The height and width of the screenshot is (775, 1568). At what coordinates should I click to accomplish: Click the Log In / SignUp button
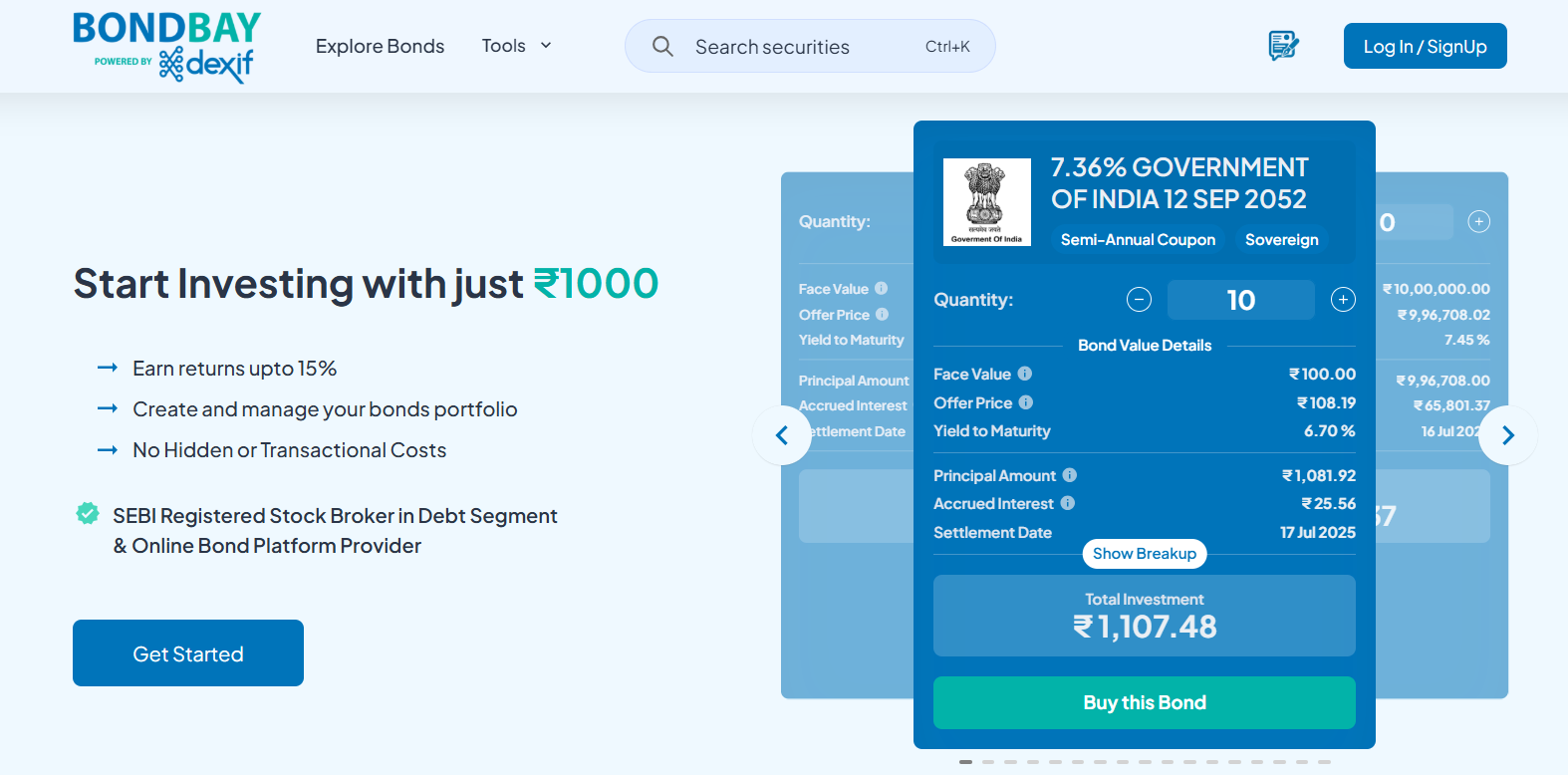pos(1425,46)
